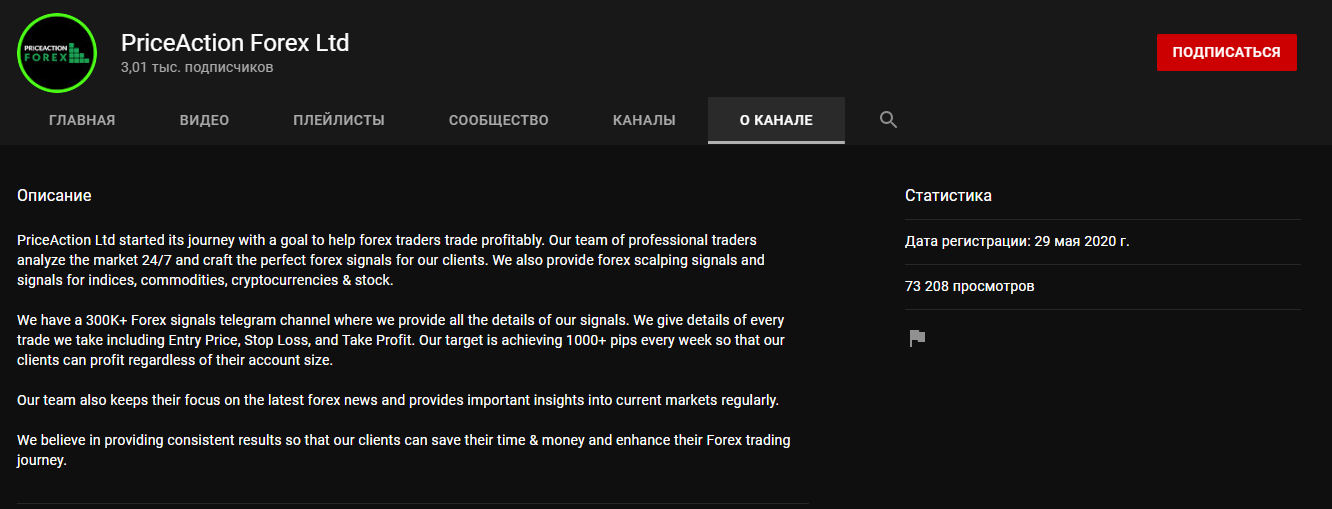The height and width of the screenshot is (509, 1332).
Task: Click the paragraph starting 'PriceAction Ltd started its journey'
Action: tap(391, 260)
